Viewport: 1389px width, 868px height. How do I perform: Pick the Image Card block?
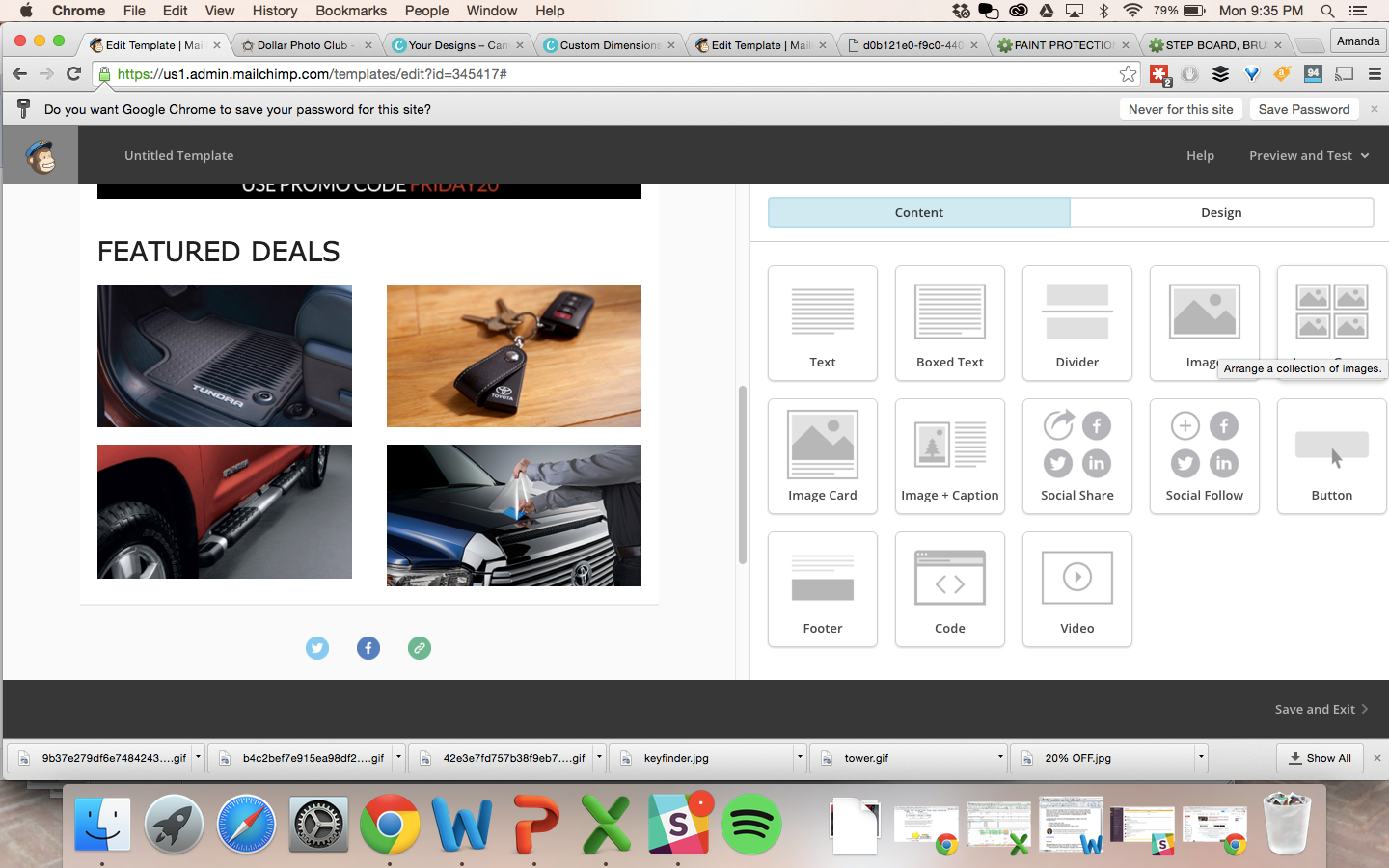click(x=822, y=456)
